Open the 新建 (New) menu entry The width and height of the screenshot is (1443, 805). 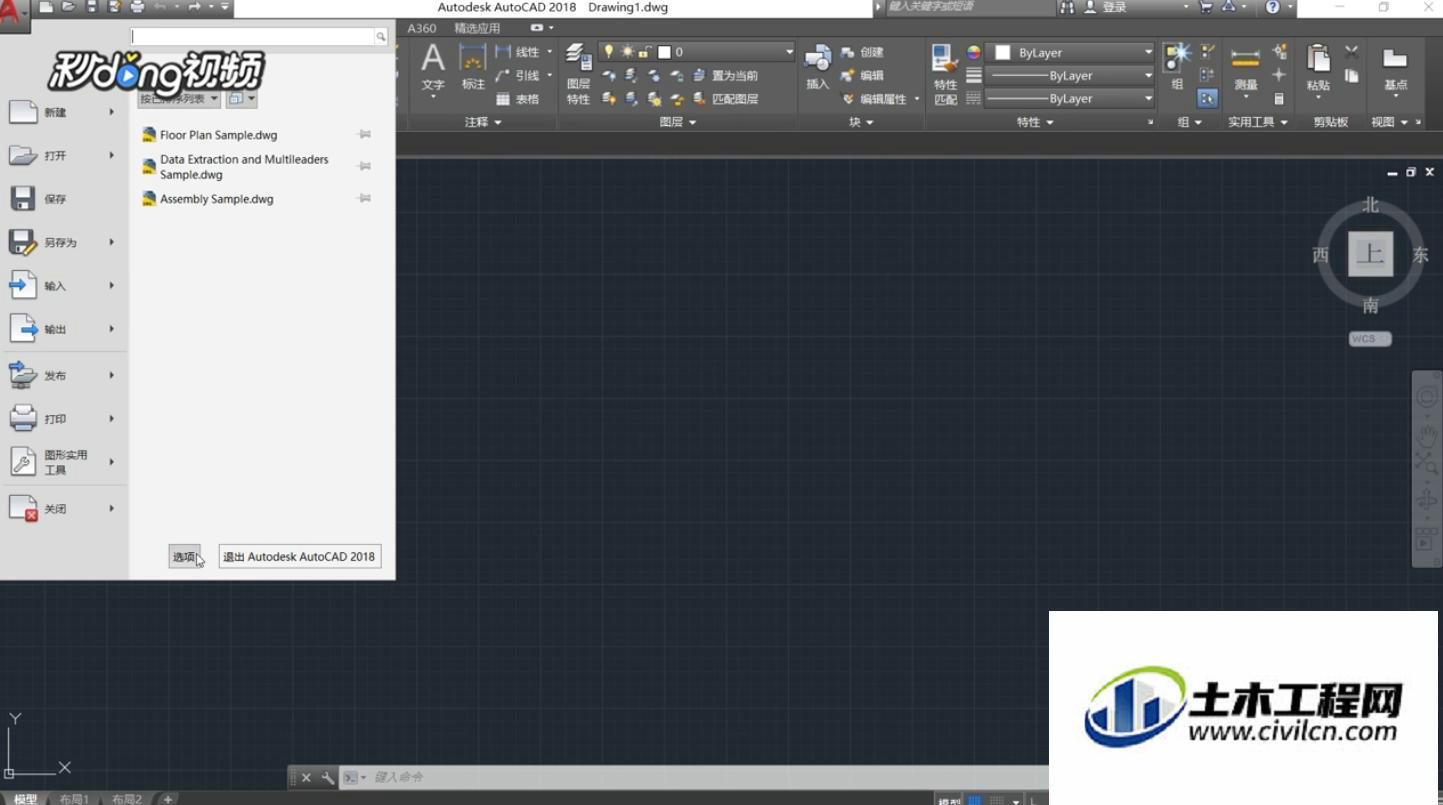(63, 113)
